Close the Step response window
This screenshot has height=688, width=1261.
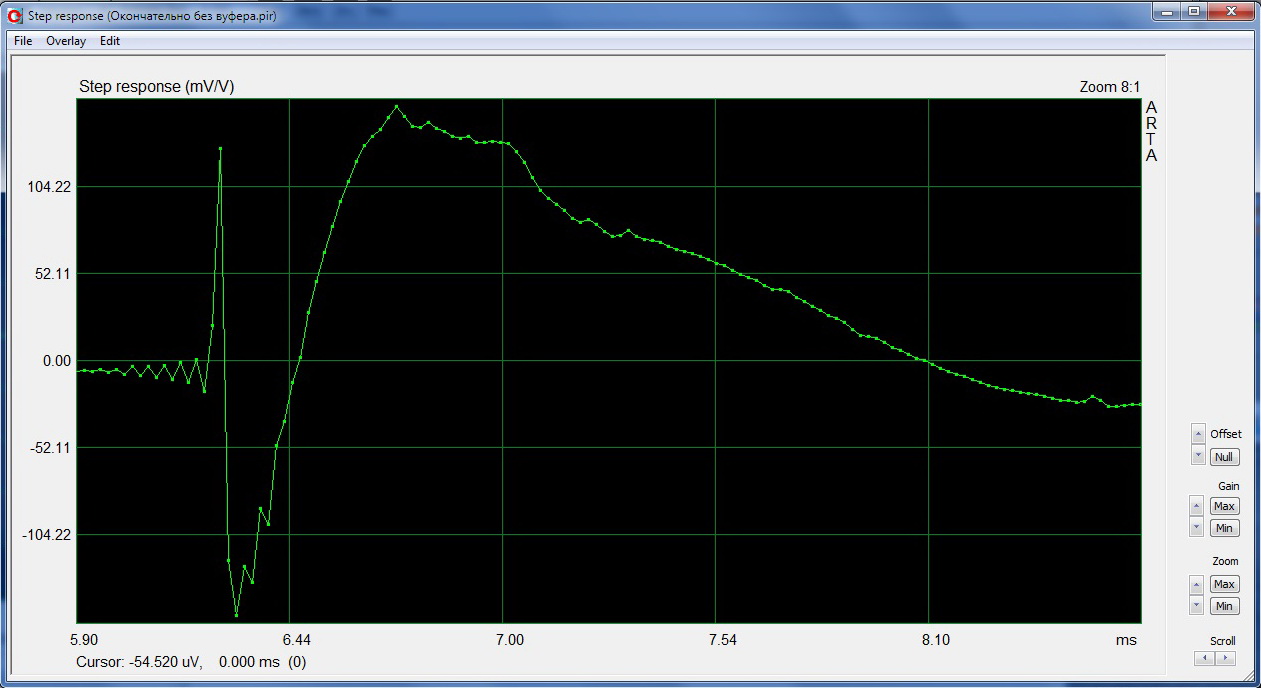coord(1231,11)
